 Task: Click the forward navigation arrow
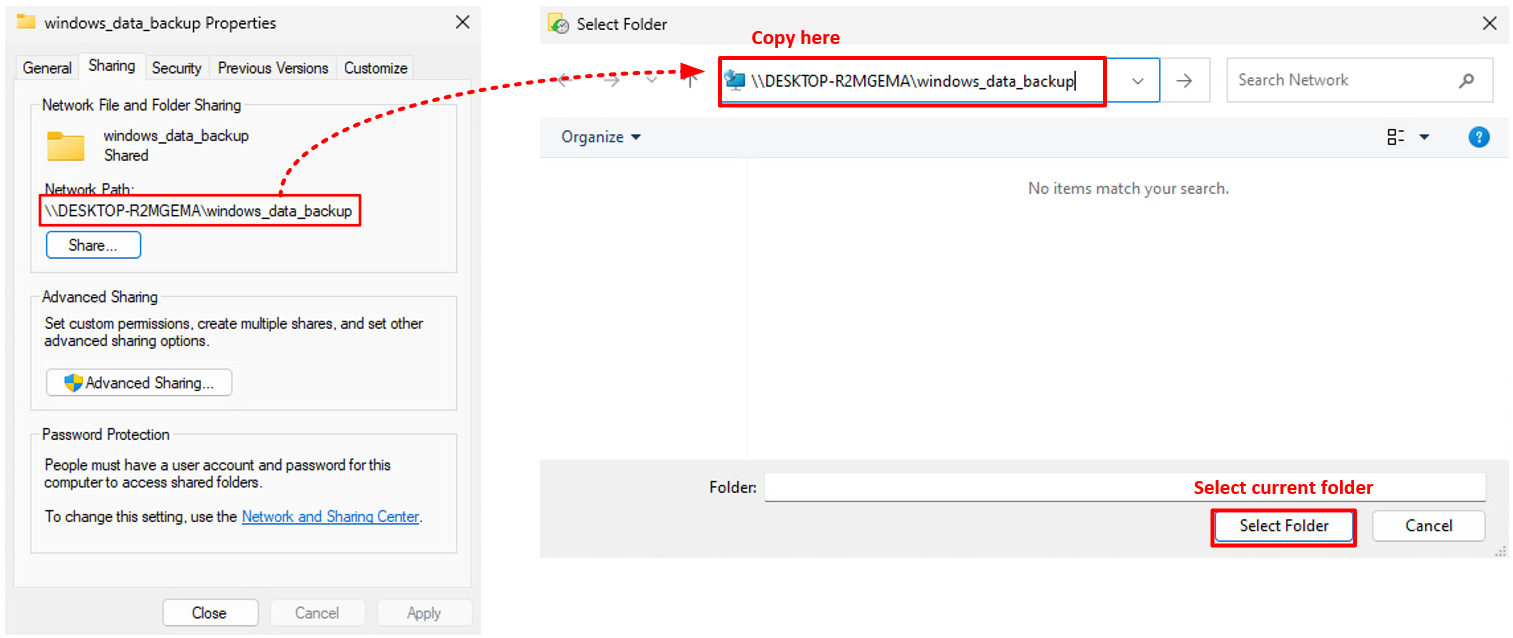click(611, 80)
